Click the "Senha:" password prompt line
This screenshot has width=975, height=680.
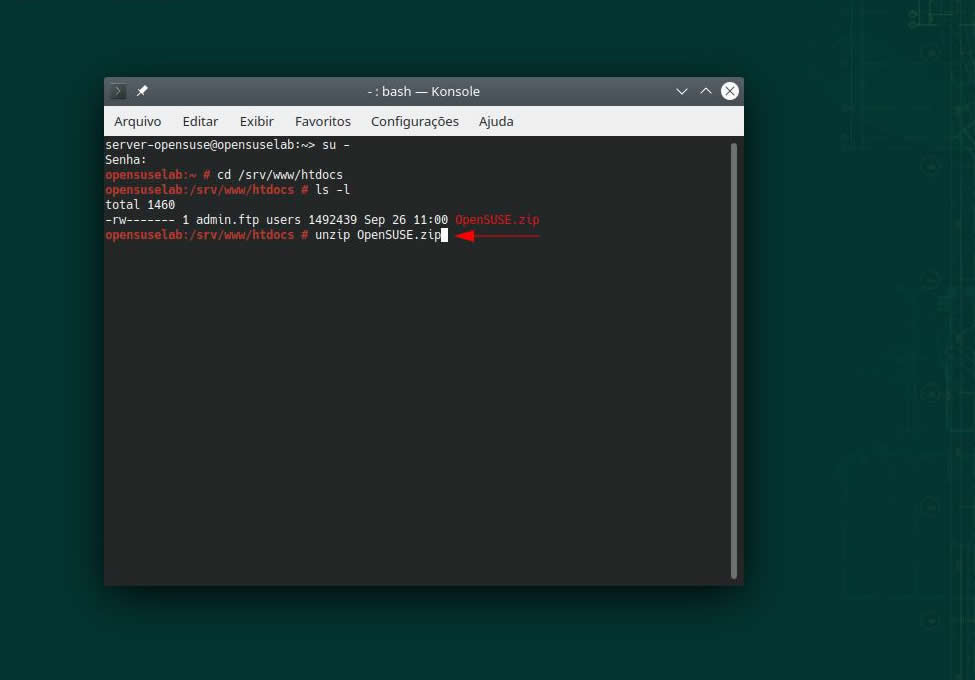(x=126, y=160)
